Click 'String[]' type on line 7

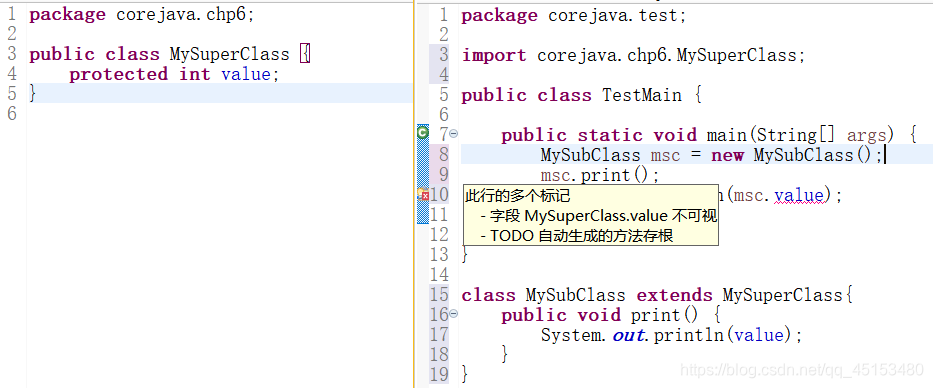pyautogui.click(x=796, y=135)
